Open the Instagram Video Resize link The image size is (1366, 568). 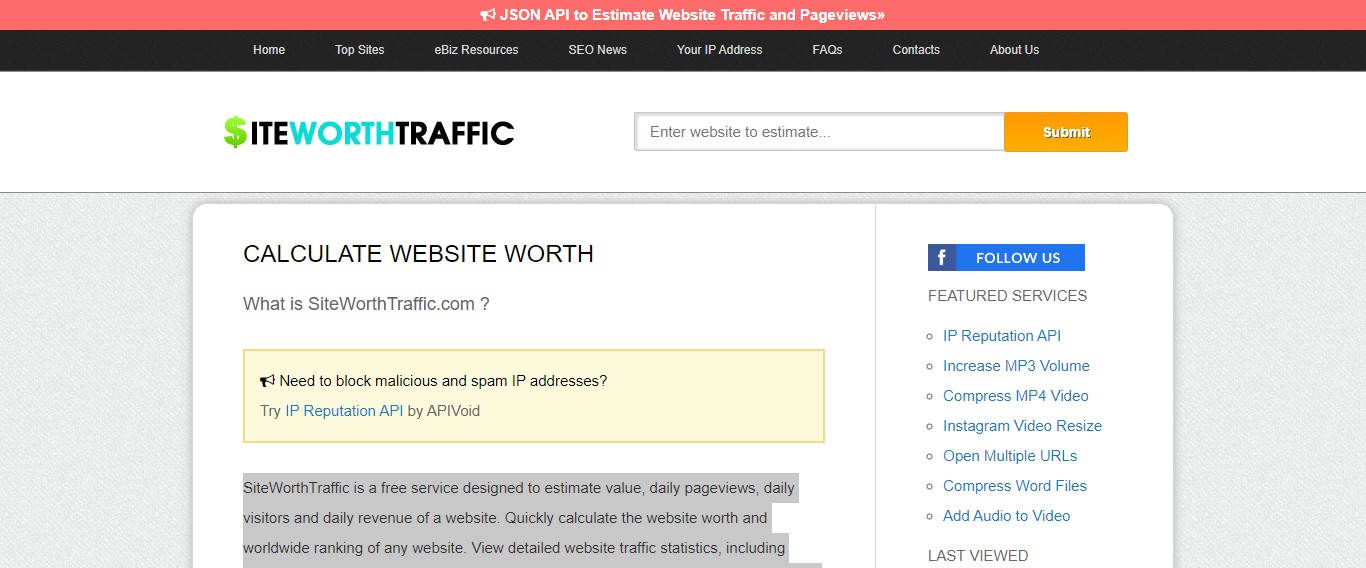coord(1022,426)
